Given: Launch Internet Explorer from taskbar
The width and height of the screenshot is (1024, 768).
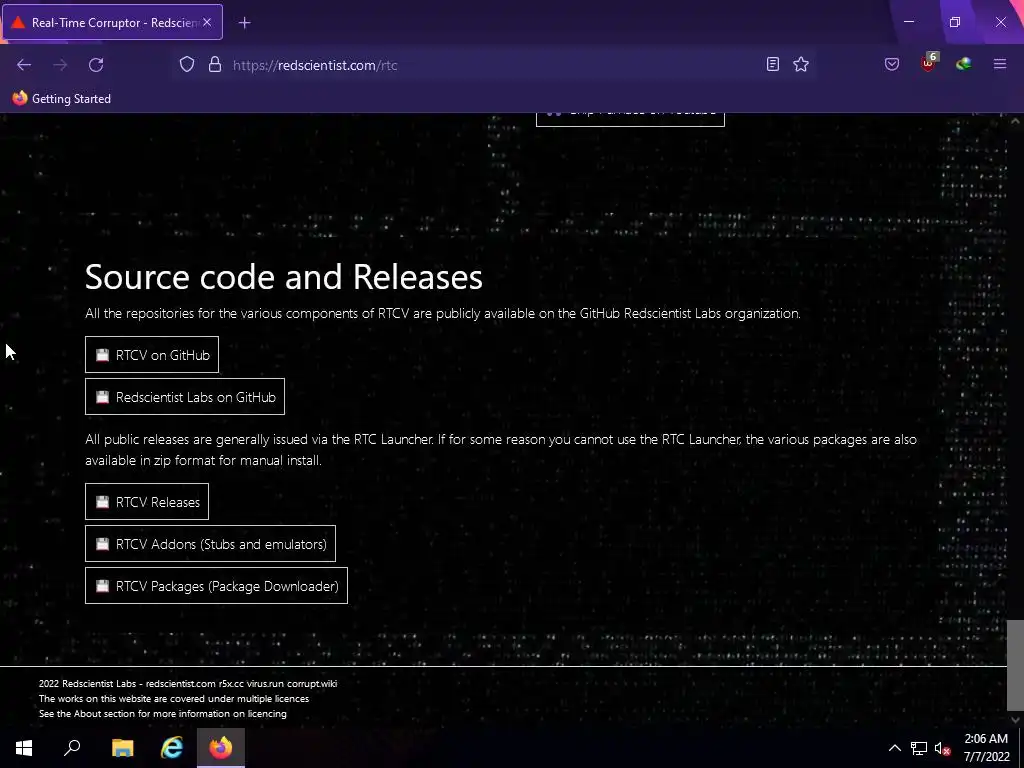Looking at the screenshot, I should click(172, 747).
